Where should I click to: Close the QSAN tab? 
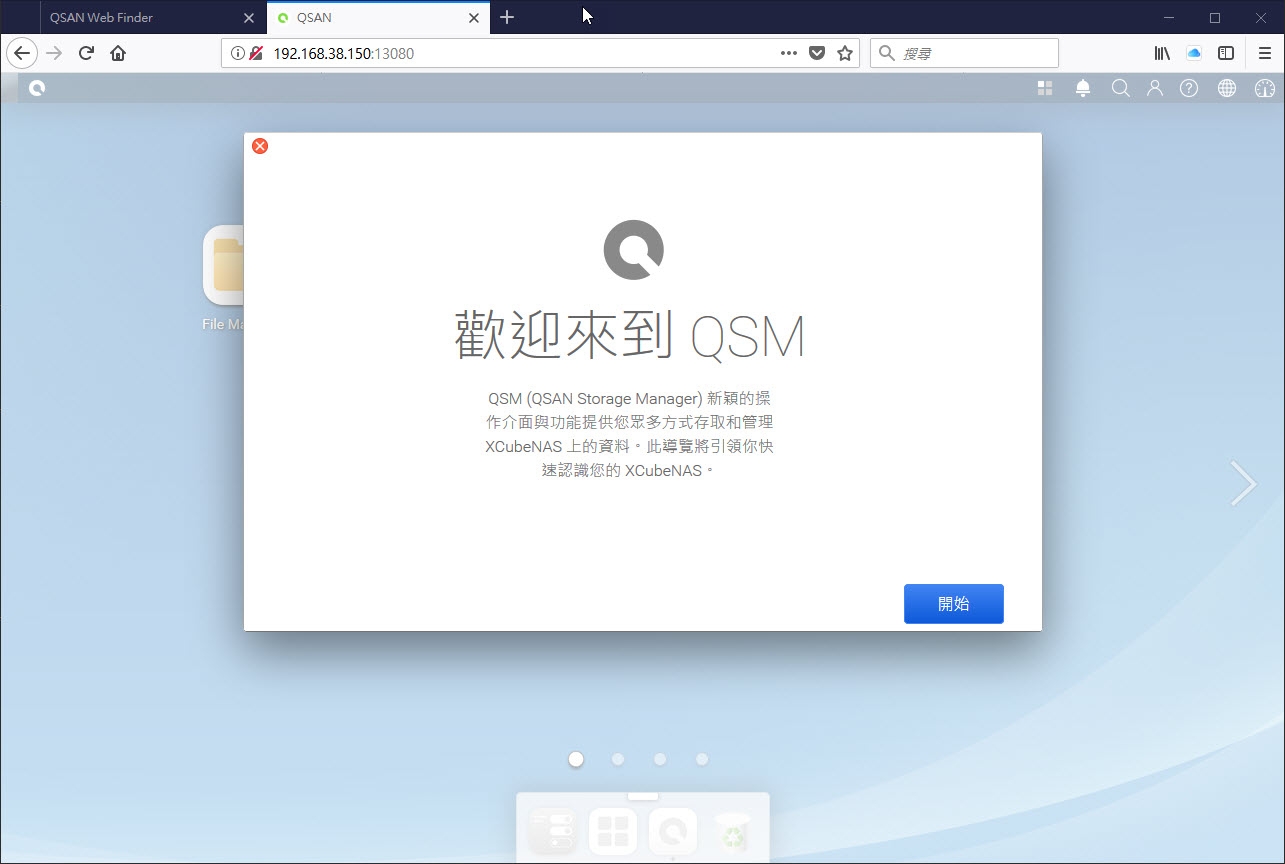474,18
